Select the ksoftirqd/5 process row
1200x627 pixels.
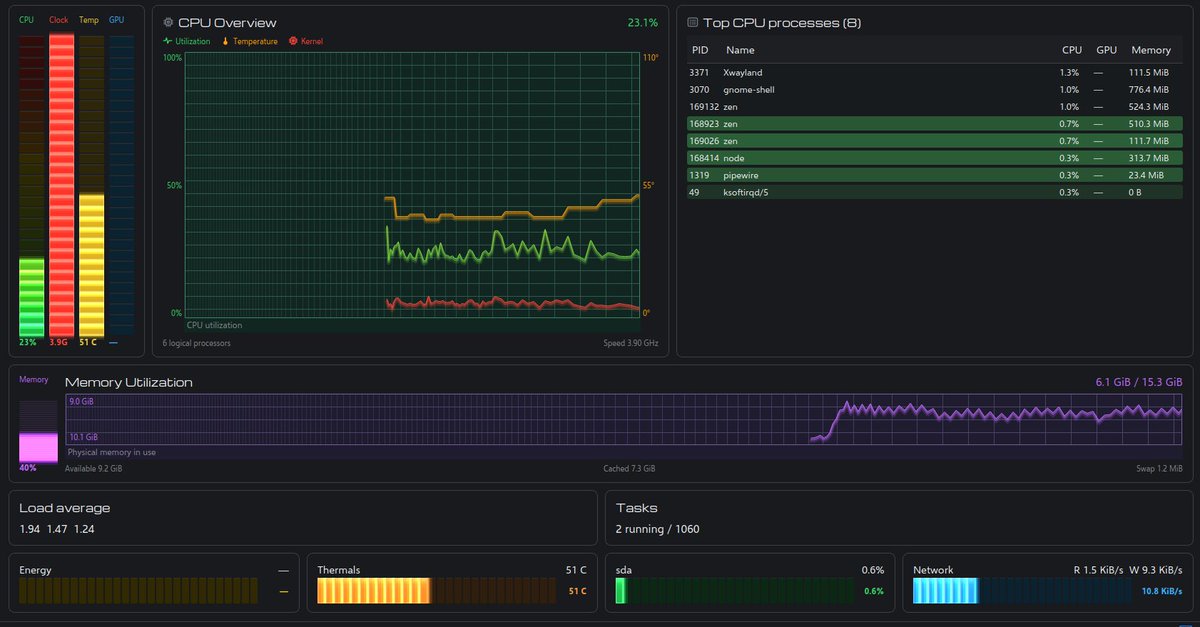tap(934, 192)
